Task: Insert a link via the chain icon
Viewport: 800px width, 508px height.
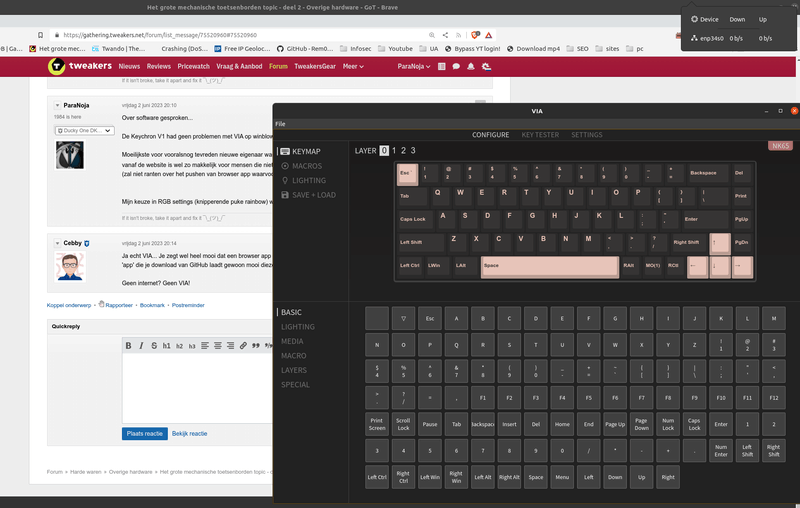Action: pos(243,346)
